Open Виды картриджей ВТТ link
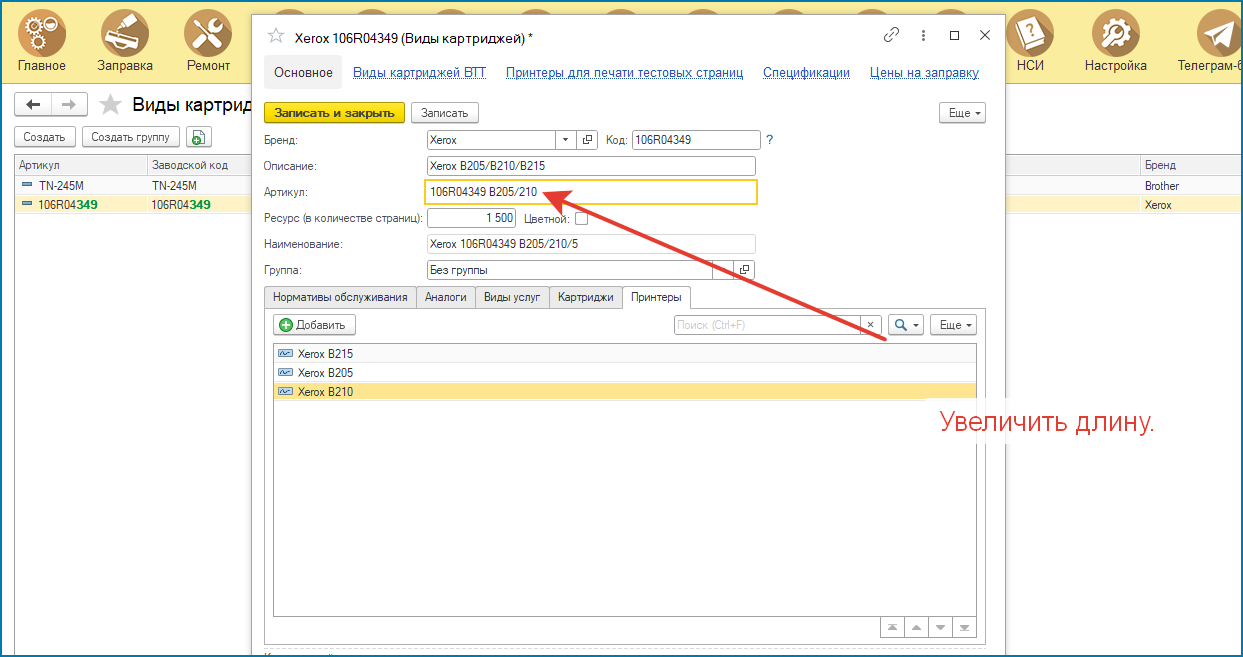Viewport: 1243px width, 657px height. (420, 72)
